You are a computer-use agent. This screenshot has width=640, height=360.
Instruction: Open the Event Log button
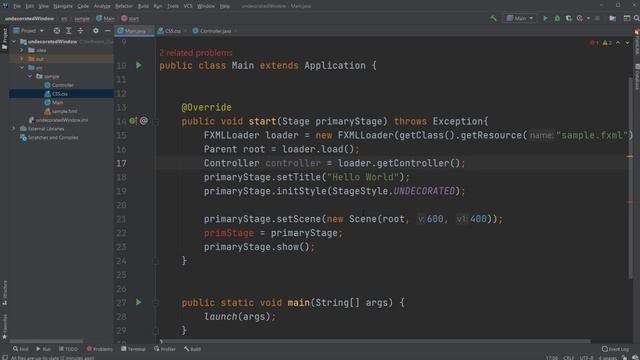point(616,349)
